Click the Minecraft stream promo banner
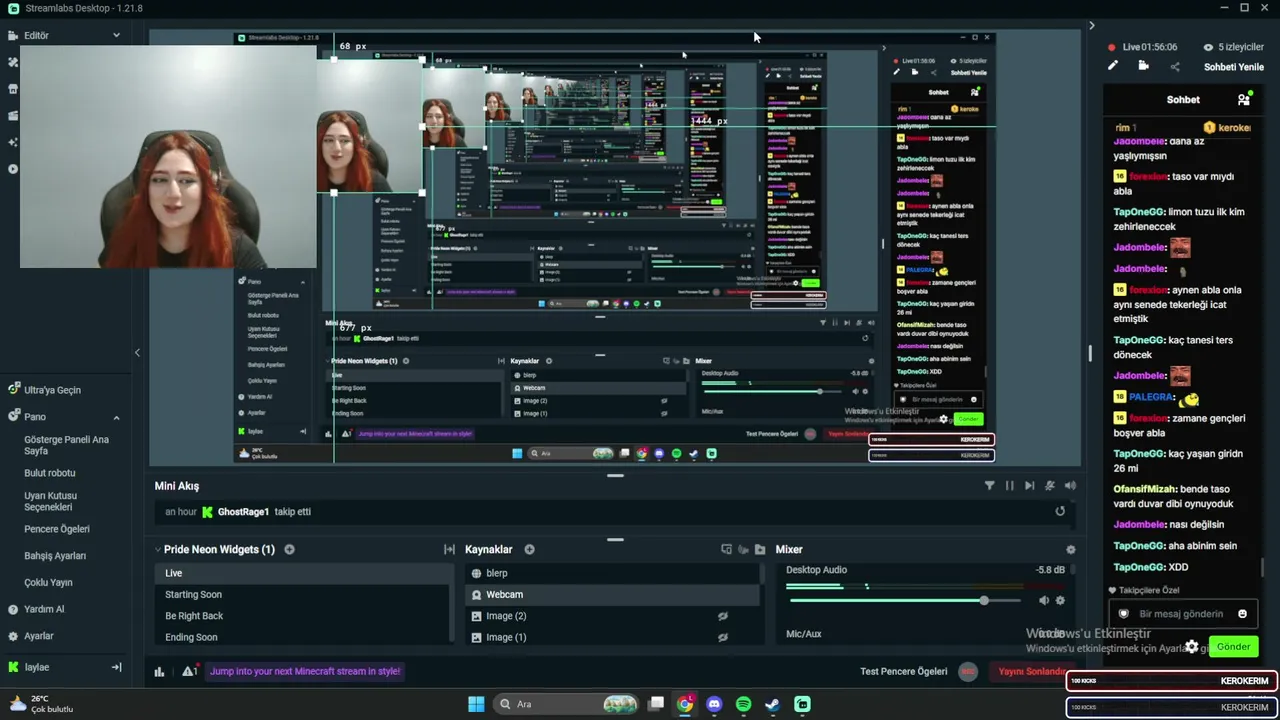 click(x=305, y=671)
